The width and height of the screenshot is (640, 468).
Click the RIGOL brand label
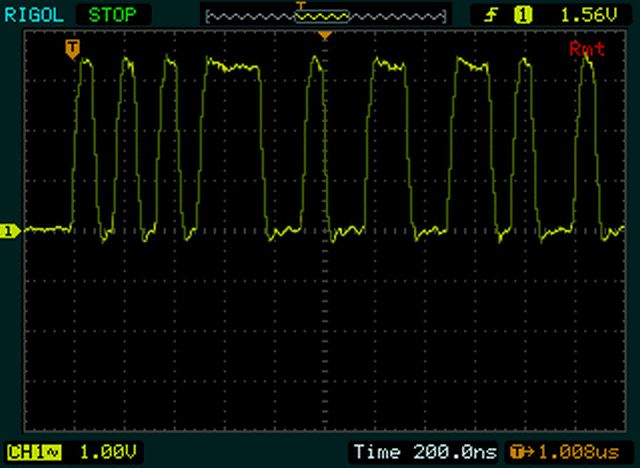(x=34, y=15)
